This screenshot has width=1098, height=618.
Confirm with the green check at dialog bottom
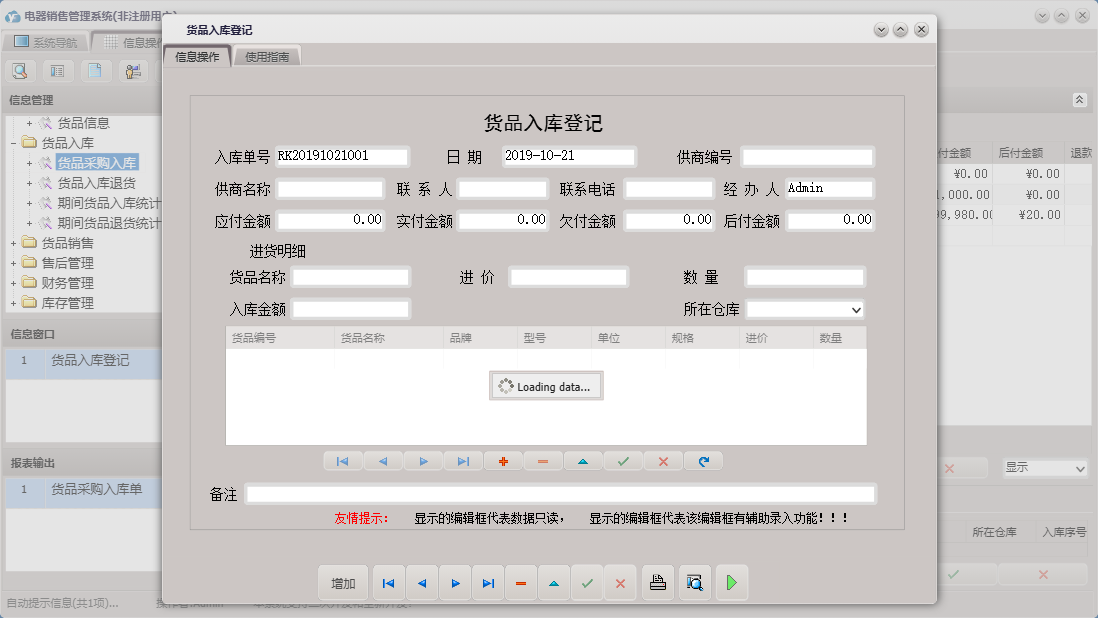(x=587, y=582)
